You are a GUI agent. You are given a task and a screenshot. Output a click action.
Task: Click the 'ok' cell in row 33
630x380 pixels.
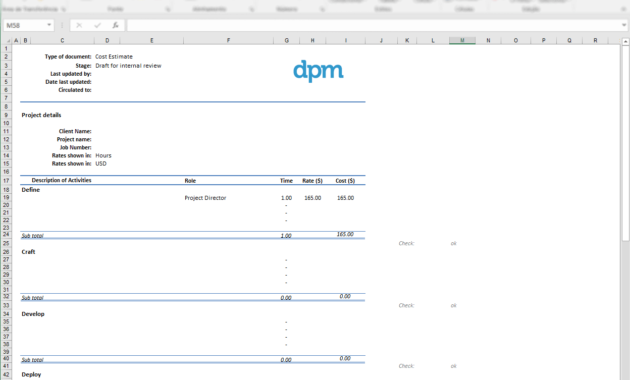(x=453, y=305)
